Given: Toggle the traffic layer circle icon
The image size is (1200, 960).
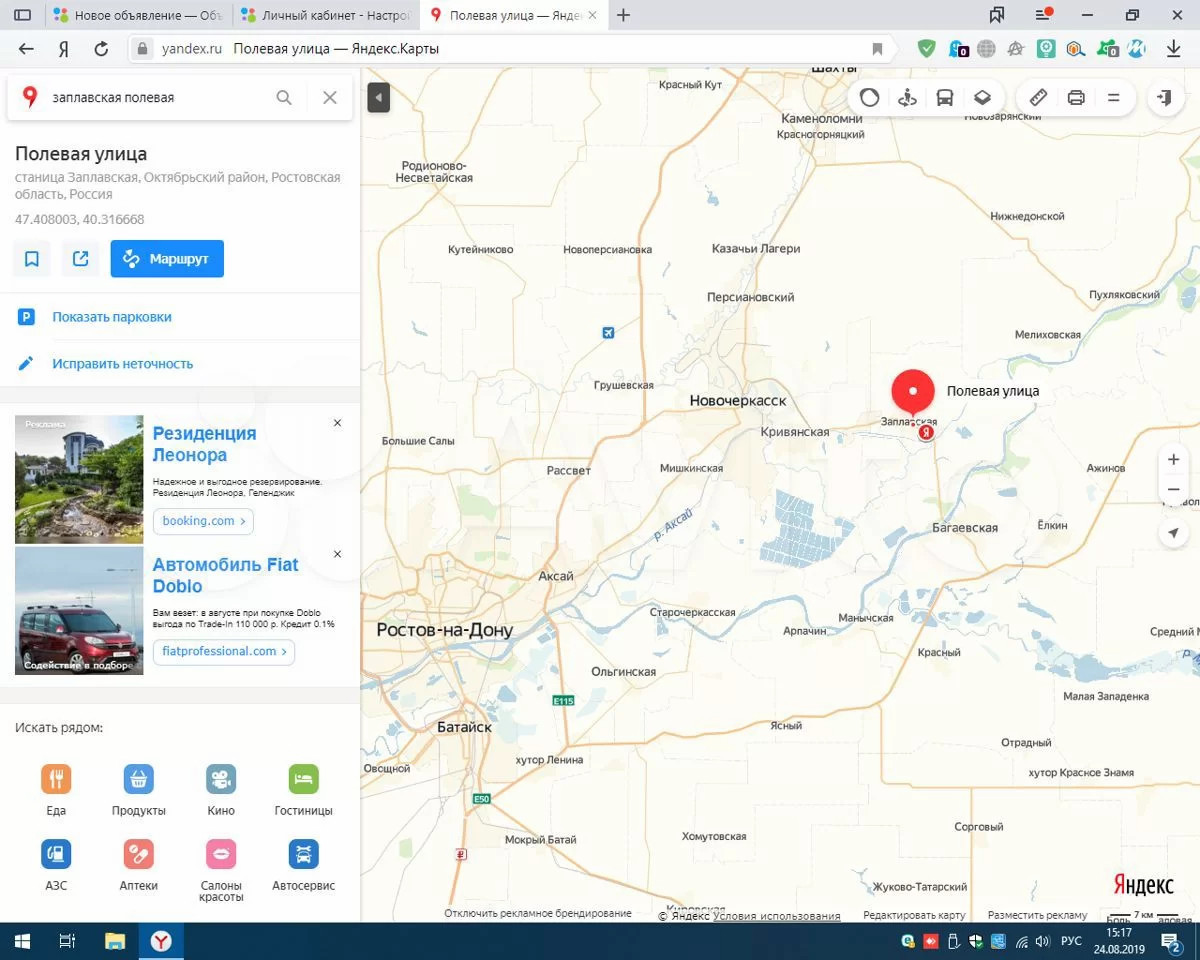Looking at the screenshot, I should (870, 97).
